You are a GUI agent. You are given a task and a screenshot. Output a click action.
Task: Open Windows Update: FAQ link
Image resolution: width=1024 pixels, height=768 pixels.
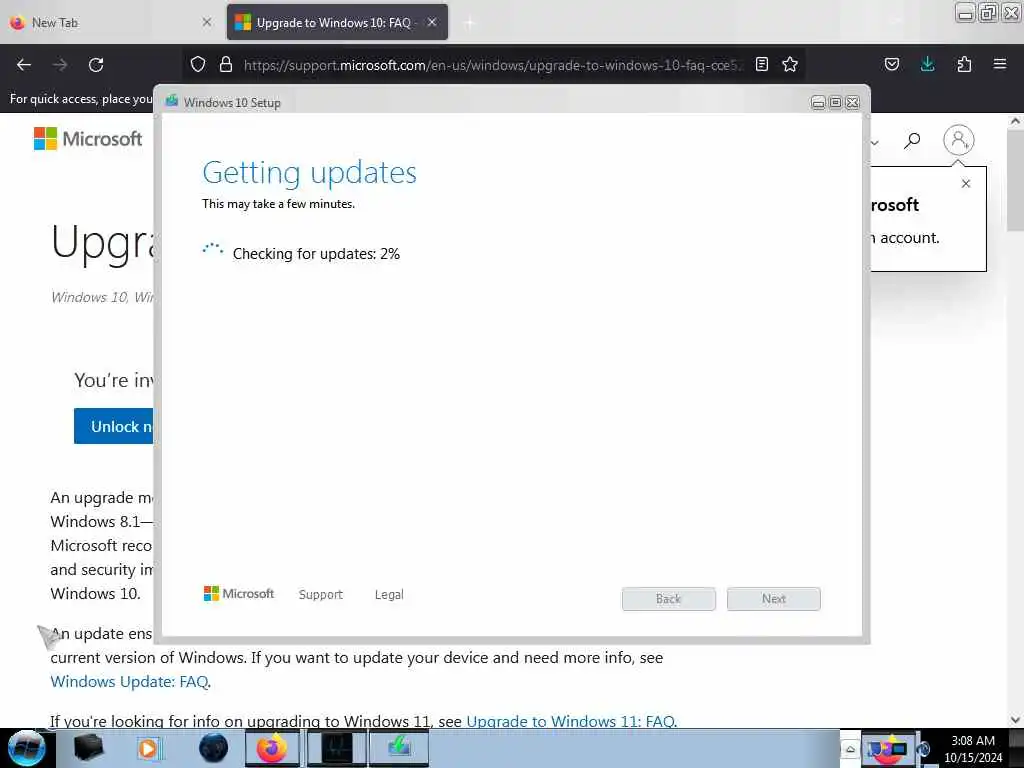pyautogui.click(x=129, y=681)
